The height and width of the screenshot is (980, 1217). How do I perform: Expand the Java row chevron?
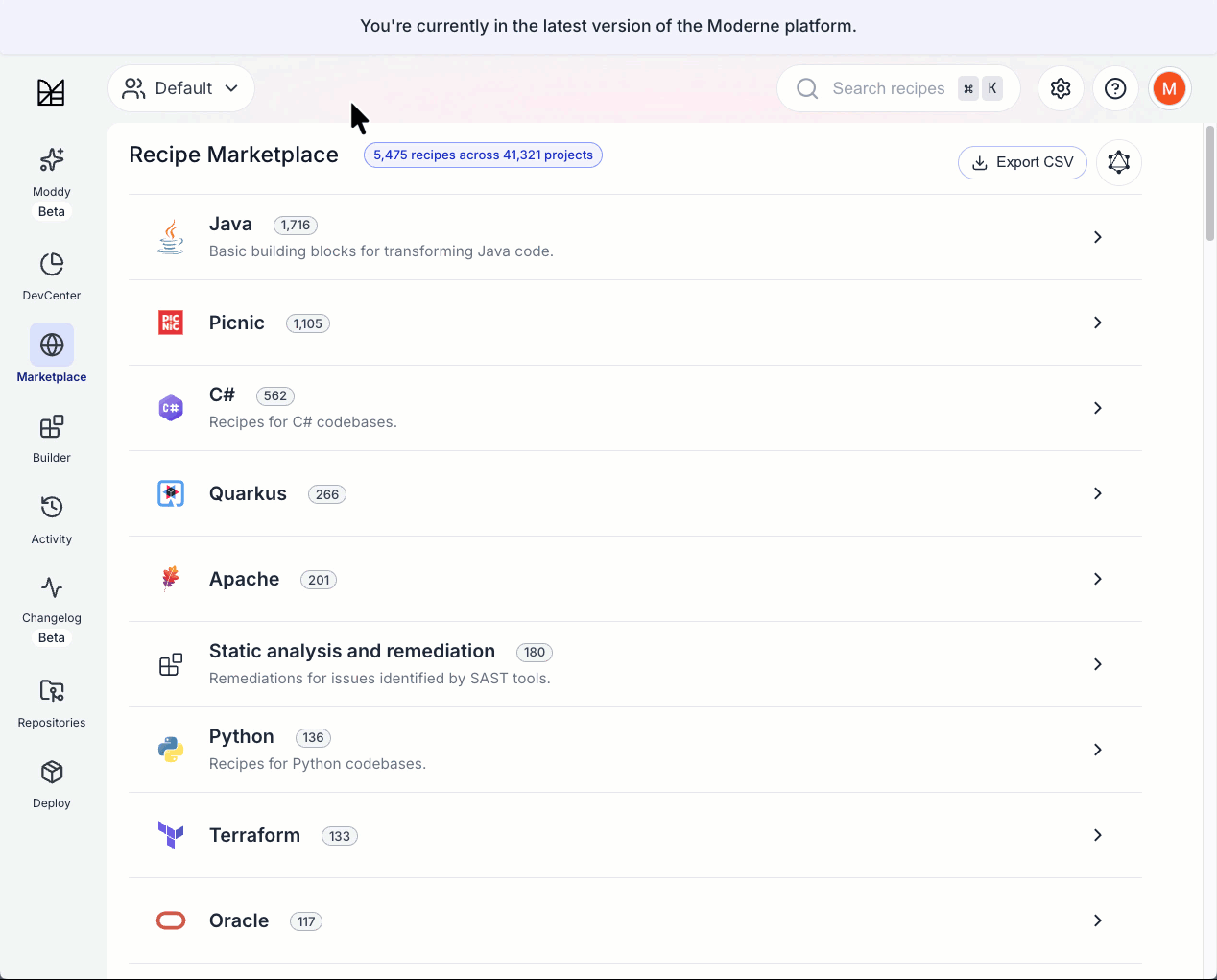point(1098,237)
